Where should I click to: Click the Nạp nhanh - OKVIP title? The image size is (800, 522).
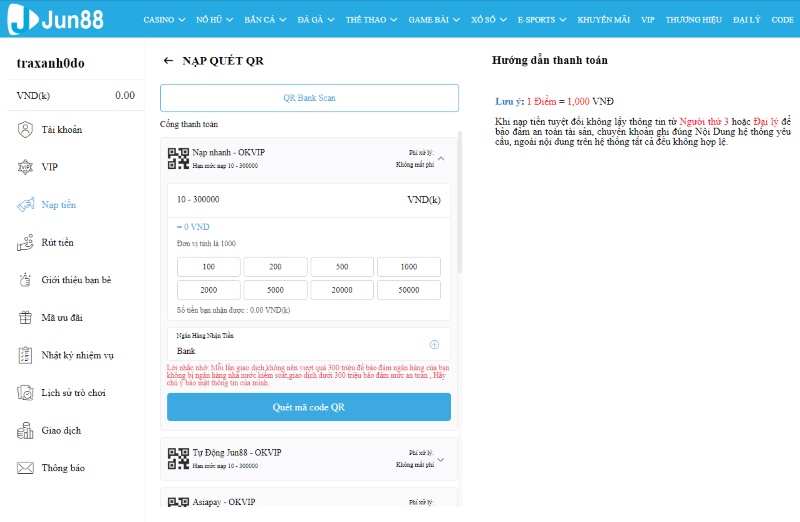229,152
